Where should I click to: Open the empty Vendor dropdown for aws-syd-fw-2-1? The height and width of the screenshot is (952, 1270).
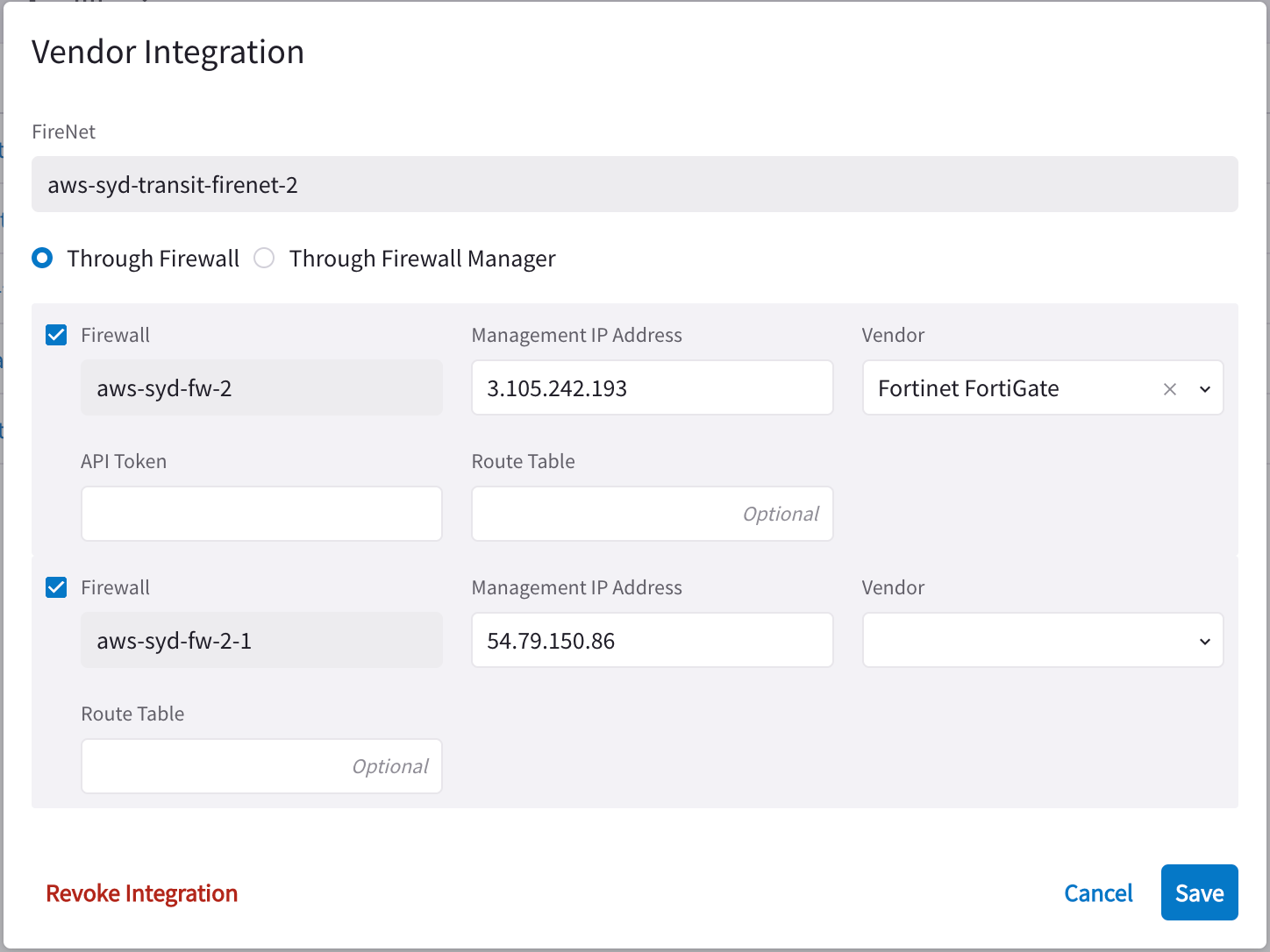pyautogui.click(x=1026, y=641)
